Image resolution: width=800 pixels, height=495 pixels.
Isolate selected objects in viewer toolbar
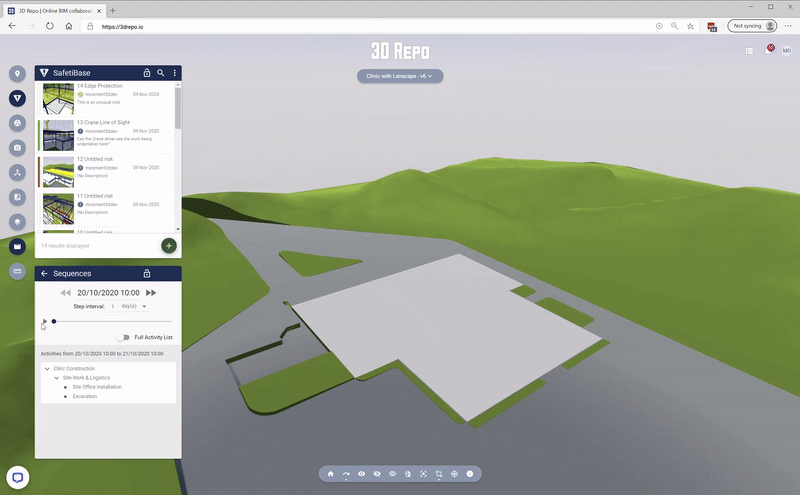tap(392, 474)
